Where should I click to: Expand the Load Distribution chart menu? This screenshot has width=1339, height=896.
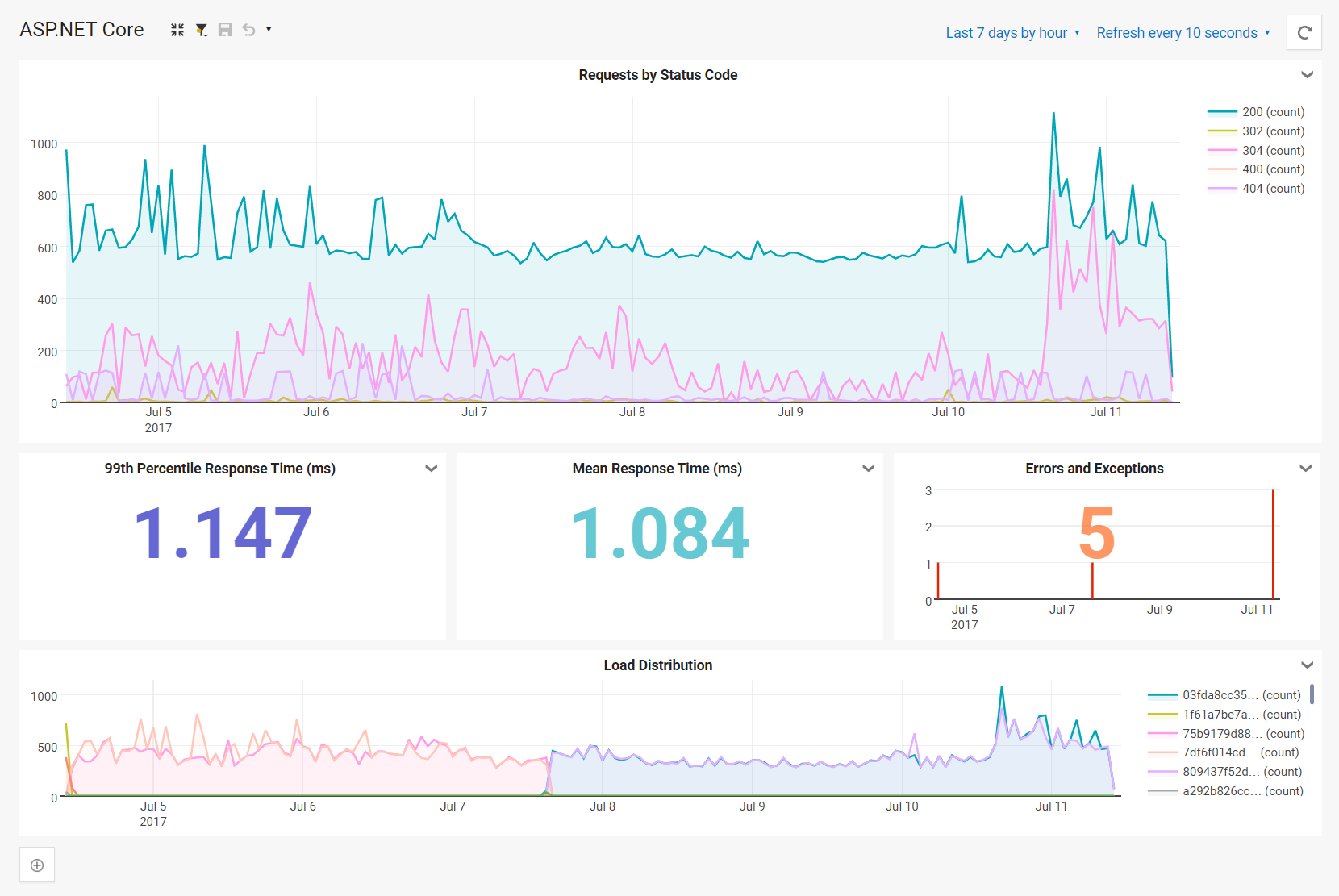tap(1308, 665)
